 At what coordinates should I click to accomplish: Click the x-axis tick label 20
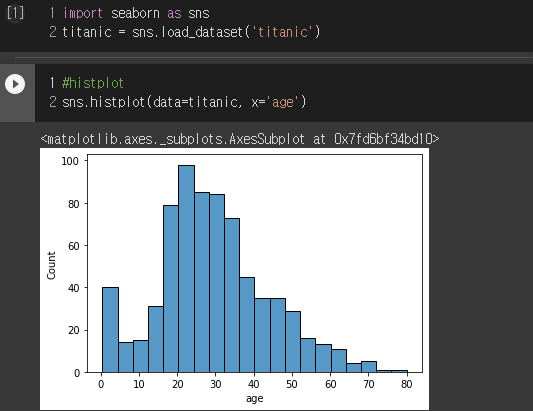tap(177, 384)
